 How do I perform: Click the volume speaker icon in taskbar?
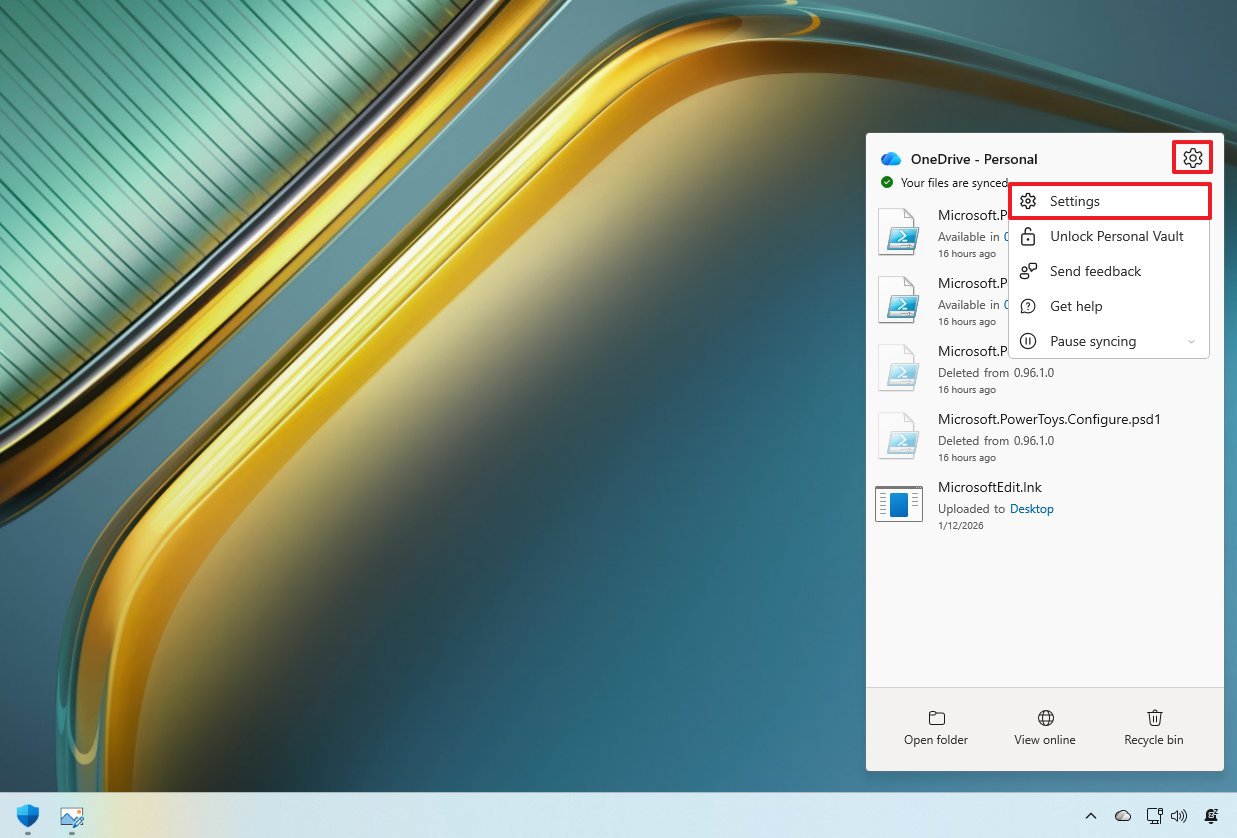[x=1179, y=816]
